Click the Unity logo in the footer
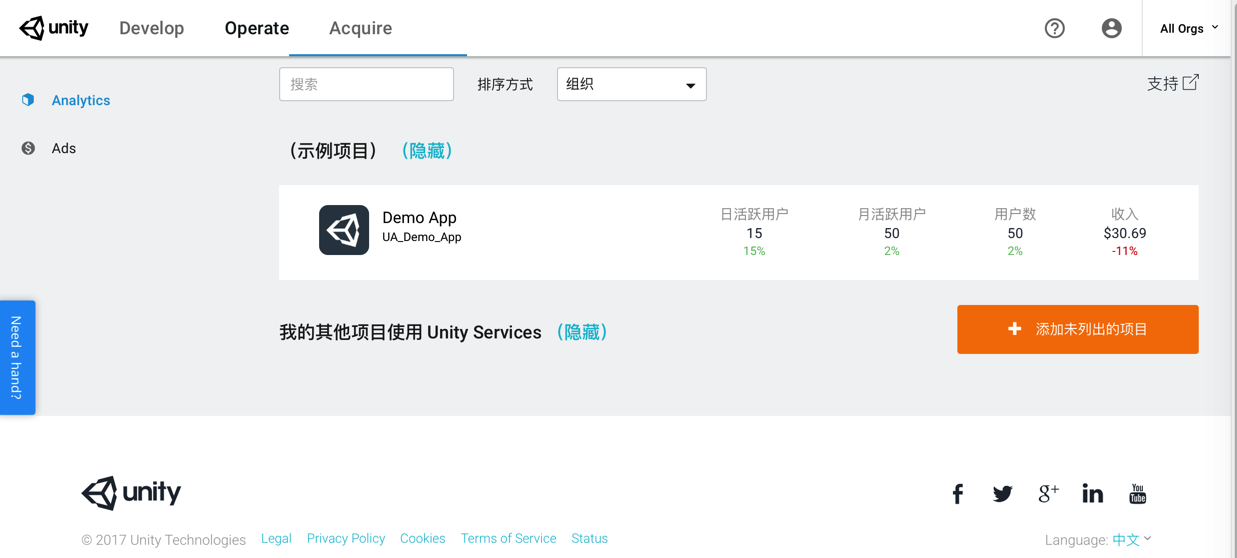 (131, 493)
